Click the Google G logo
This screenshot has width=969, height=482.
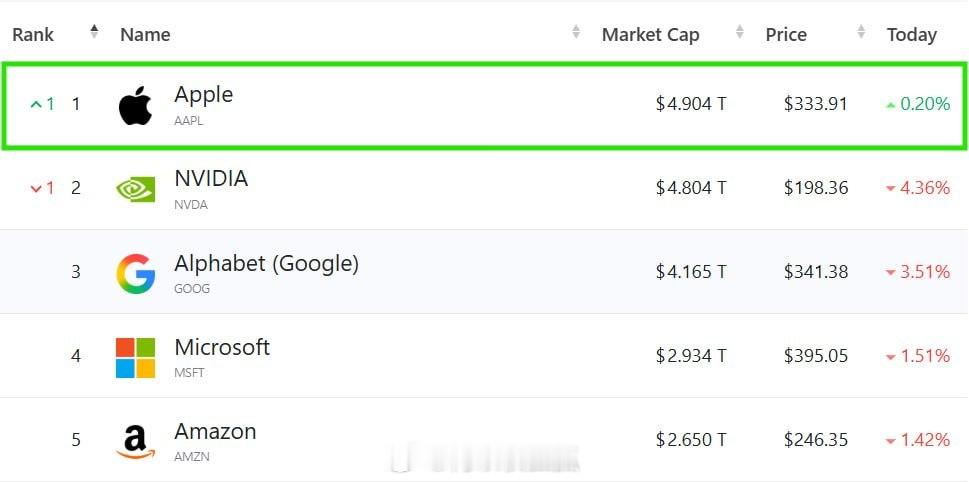[135, 274]
